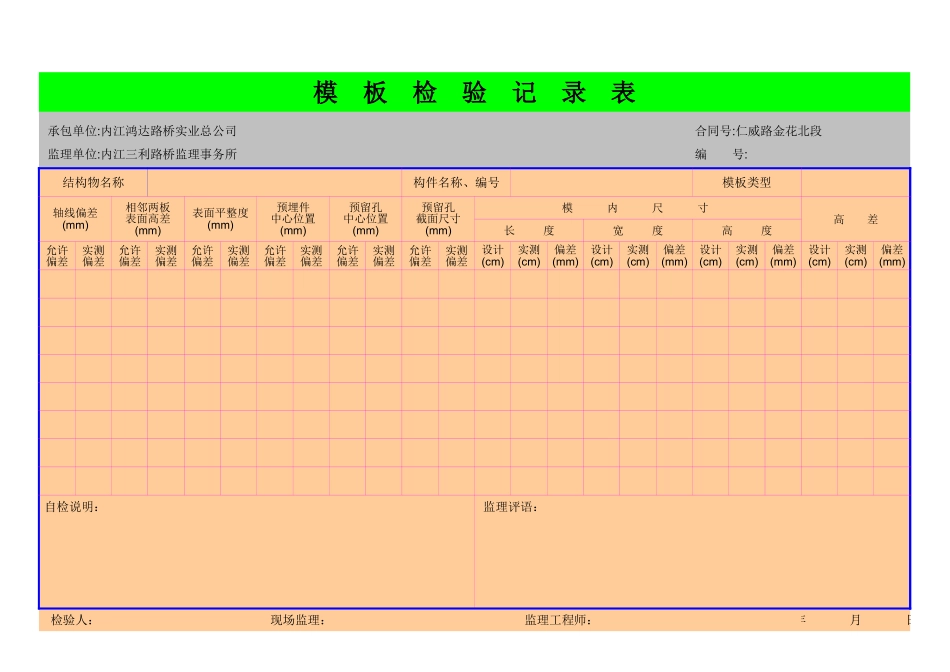Viewport: 950px width, 672px height.
Task: Click the 现场监理 field at bottom
Action: [x=293, y=619]
